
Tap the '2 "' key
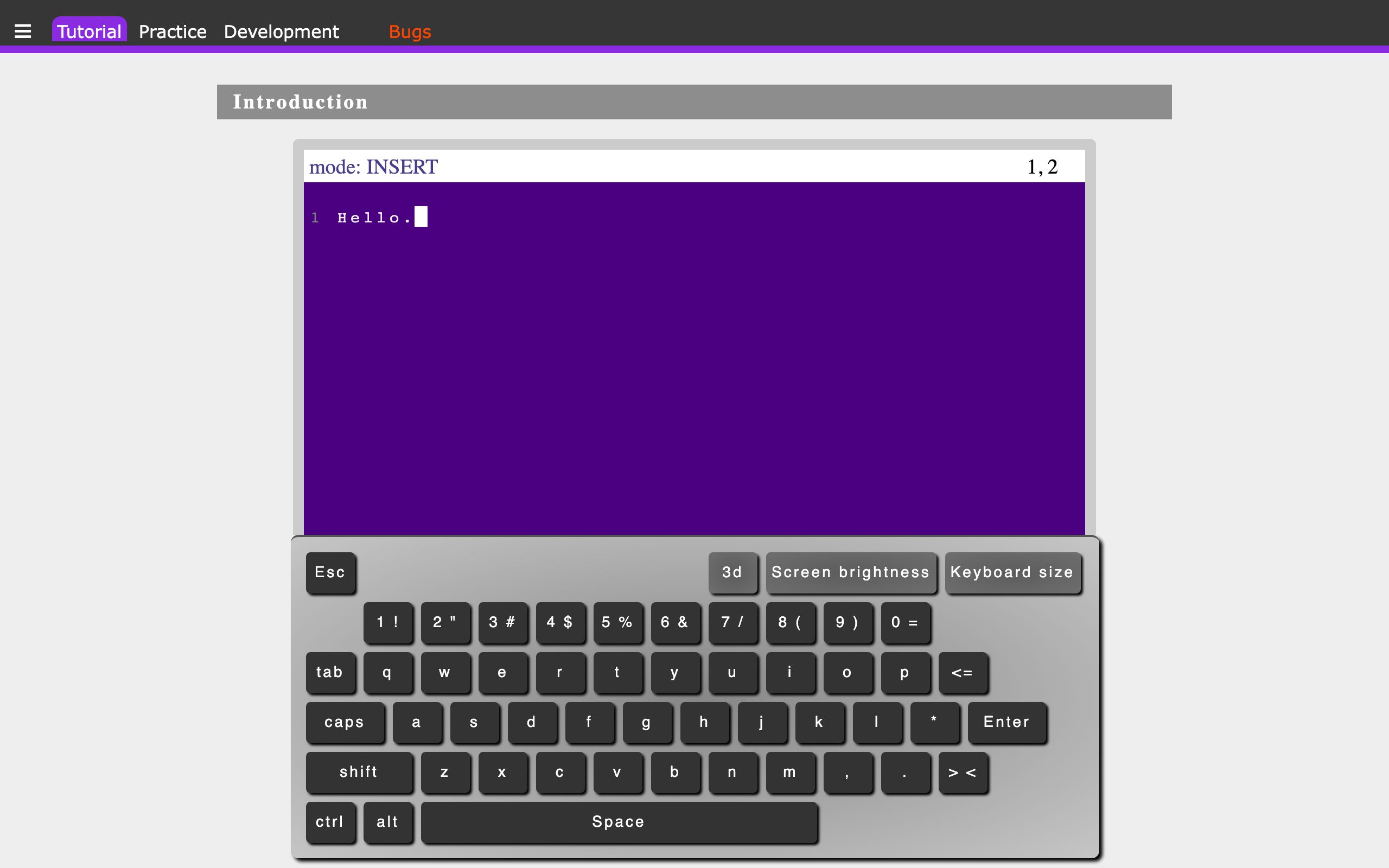[x=445, y=622]
